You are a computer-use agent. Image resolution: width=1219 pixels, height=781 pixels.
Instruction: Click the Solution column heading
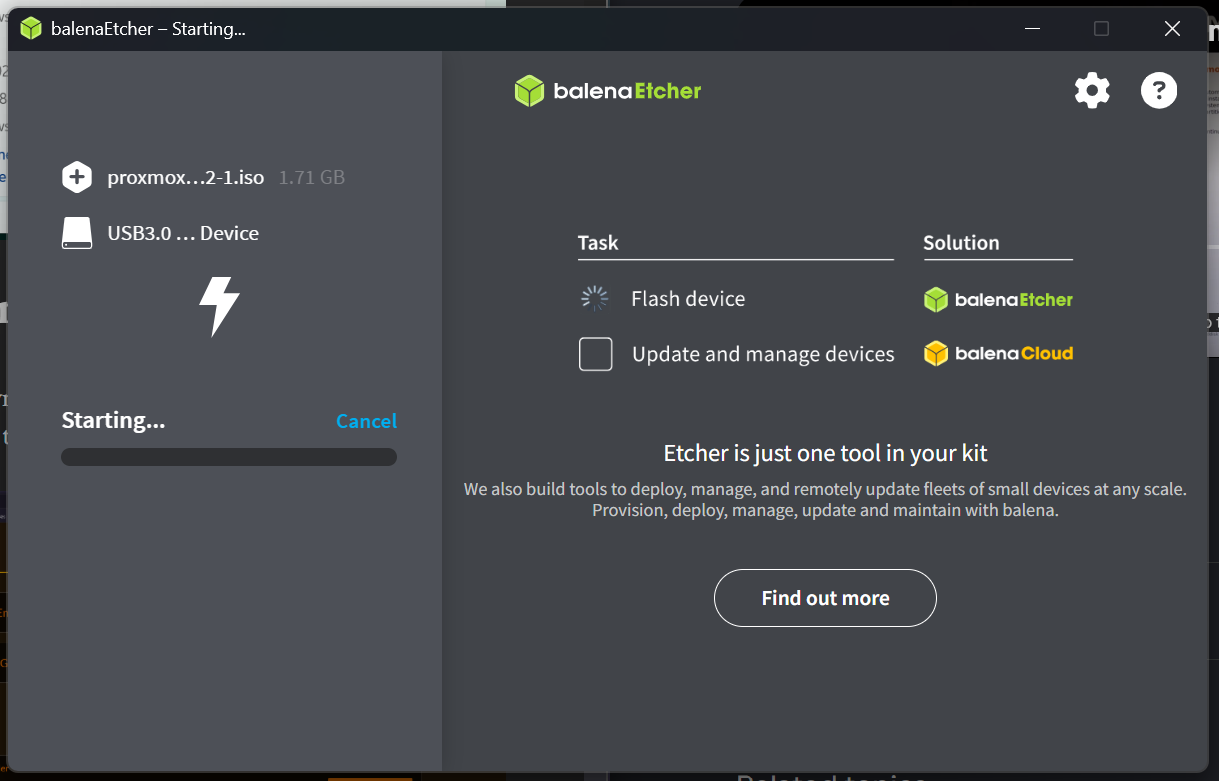[x=961, y=242]
